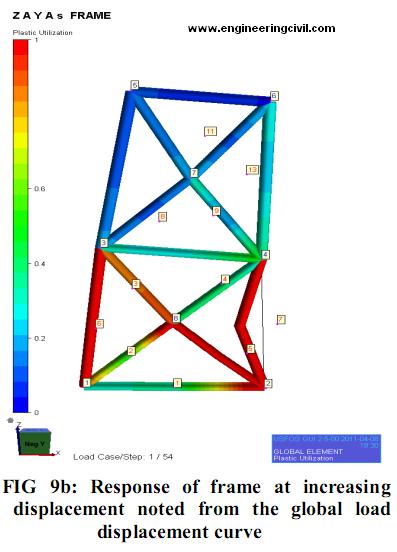Select node label 3 at left mid joint
The width and height of the screenshot is (397, 552).
pos(104,243)
